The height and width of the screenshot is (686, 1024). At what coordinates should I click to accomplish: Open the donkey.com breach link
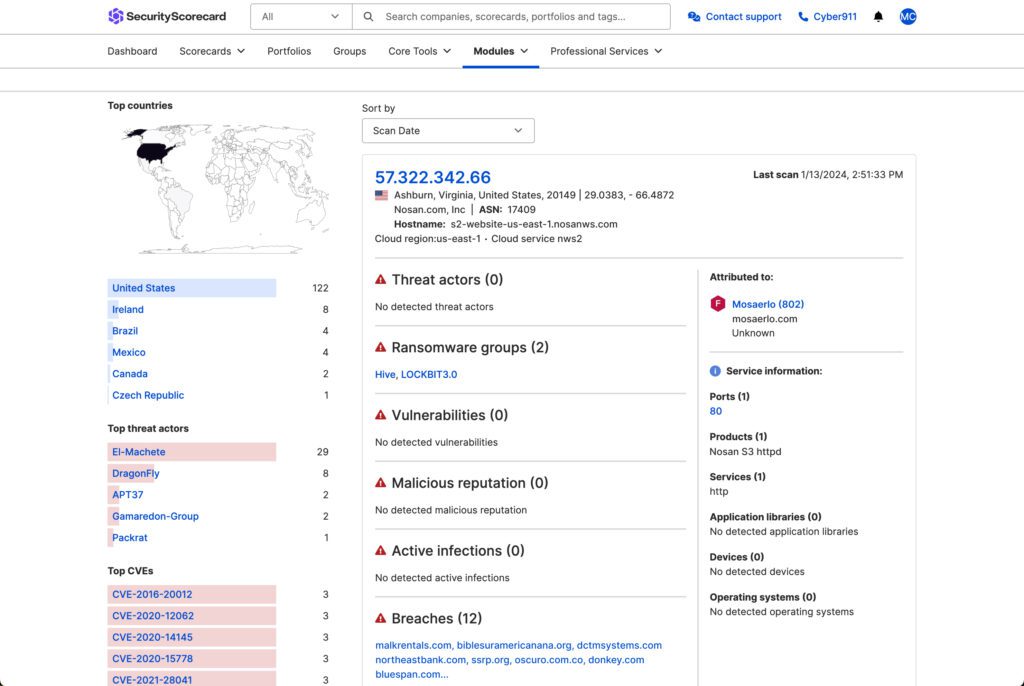click(616, 660)
